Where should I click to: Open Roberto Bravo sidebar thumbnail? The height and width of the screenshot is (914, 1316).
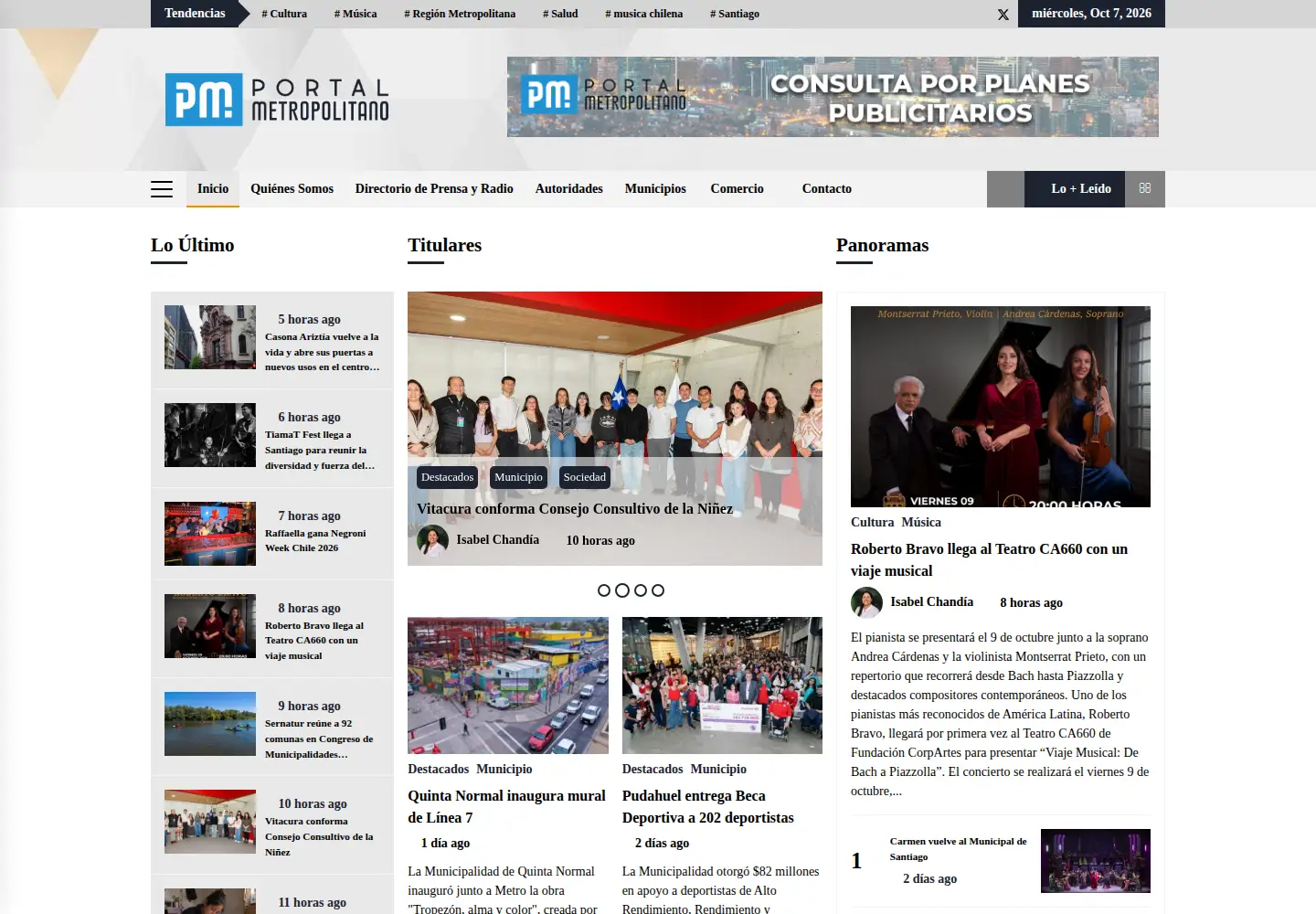(x=210, y=626)
